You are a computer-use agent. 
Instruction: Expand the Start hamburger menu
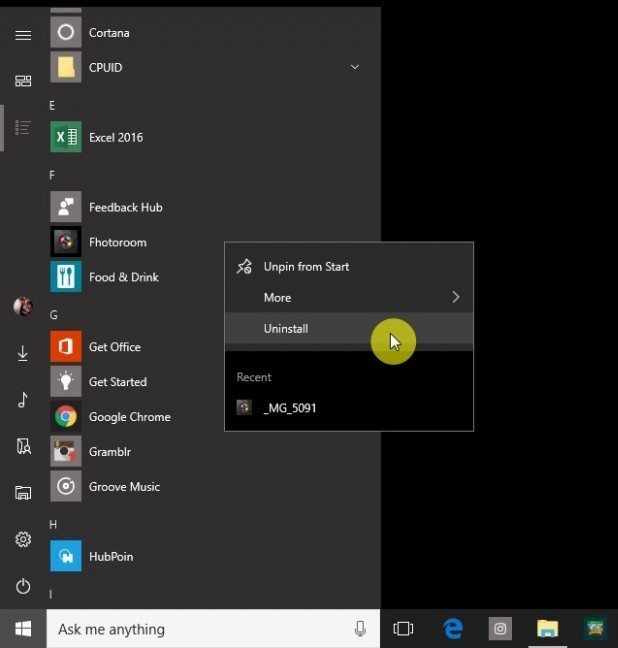pos(23,35)
